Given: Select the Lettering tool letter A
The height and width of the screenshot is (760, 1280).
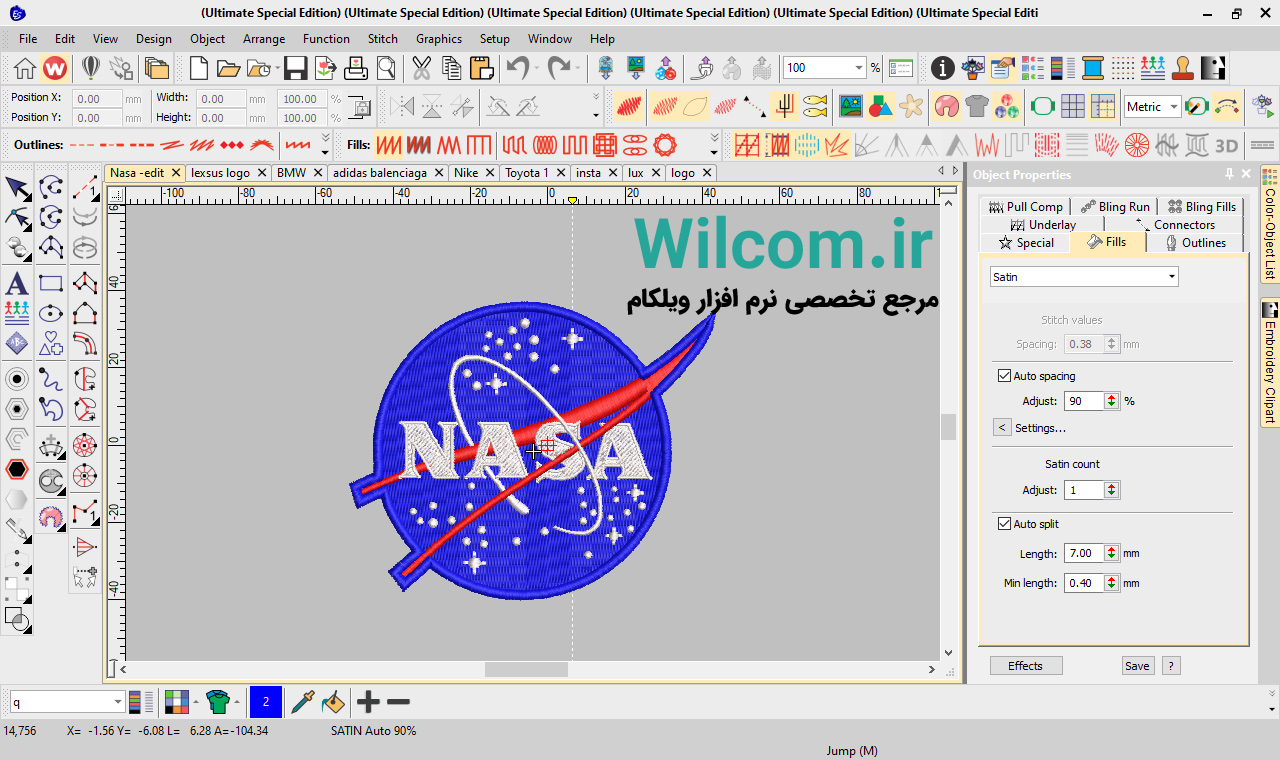Looking at the screenshot, I should pyautogui.click(x=17, y=283).
